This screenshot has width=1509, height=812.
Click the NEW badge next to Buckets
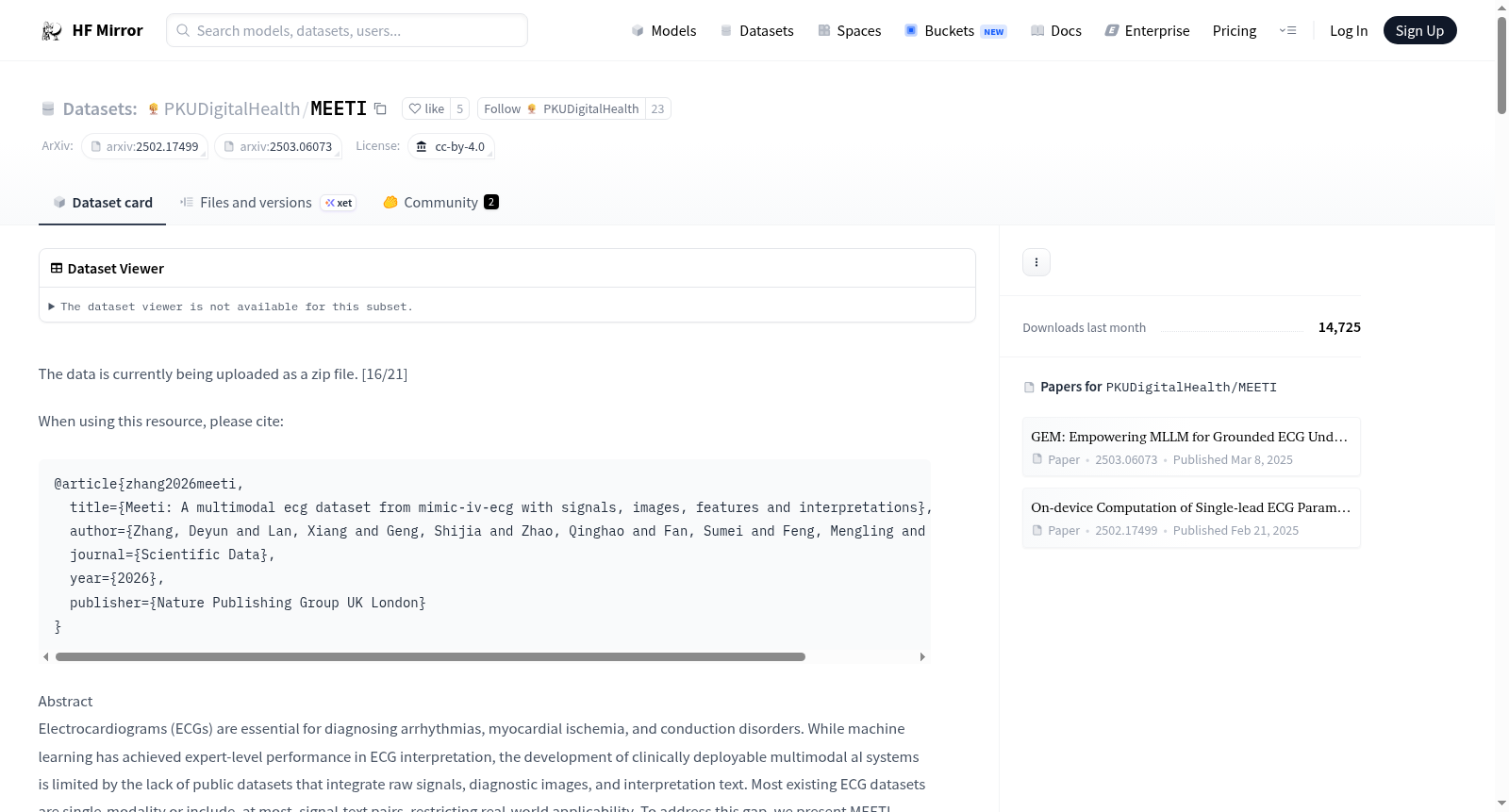[994, 32]
